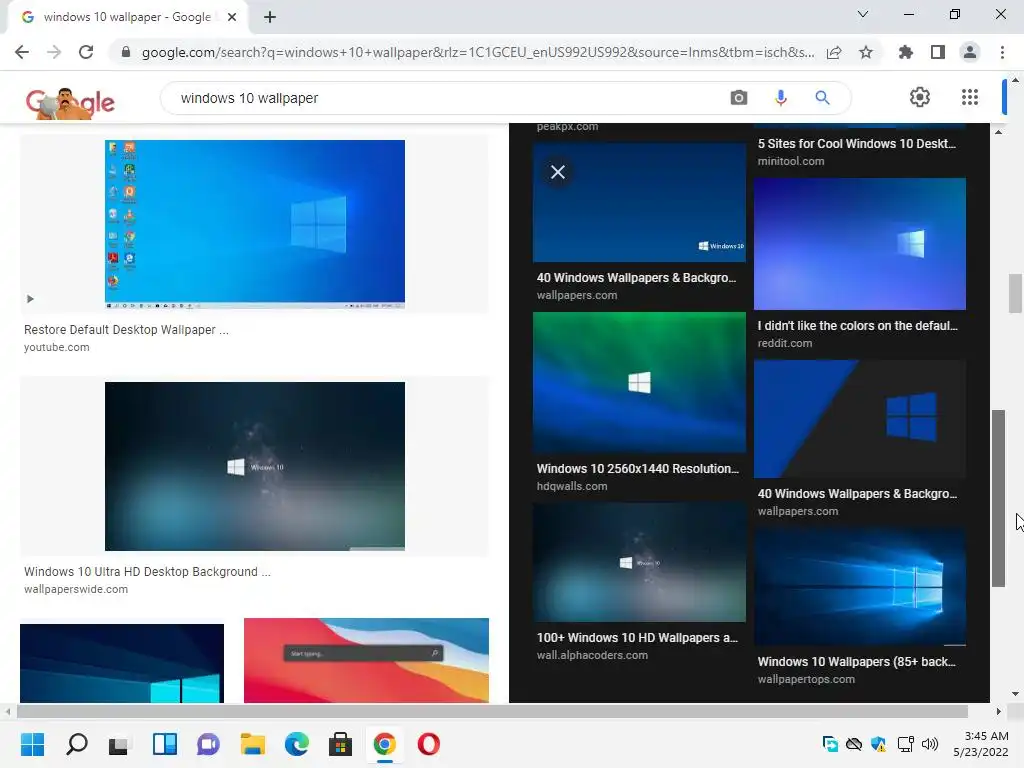Submit search with magnifier icon

tap(822, 98)
